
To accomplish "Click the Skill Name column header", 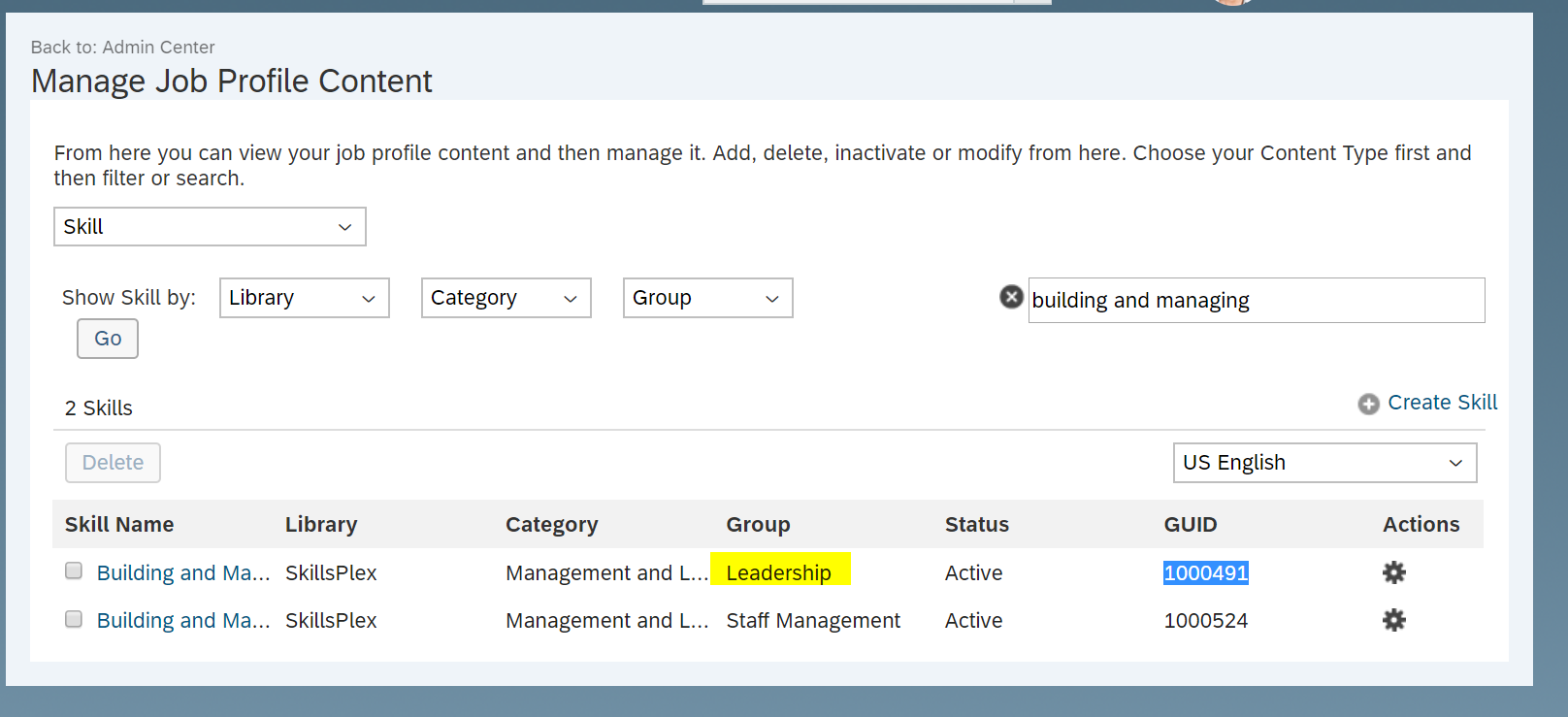I will click(x=119, y=524).
